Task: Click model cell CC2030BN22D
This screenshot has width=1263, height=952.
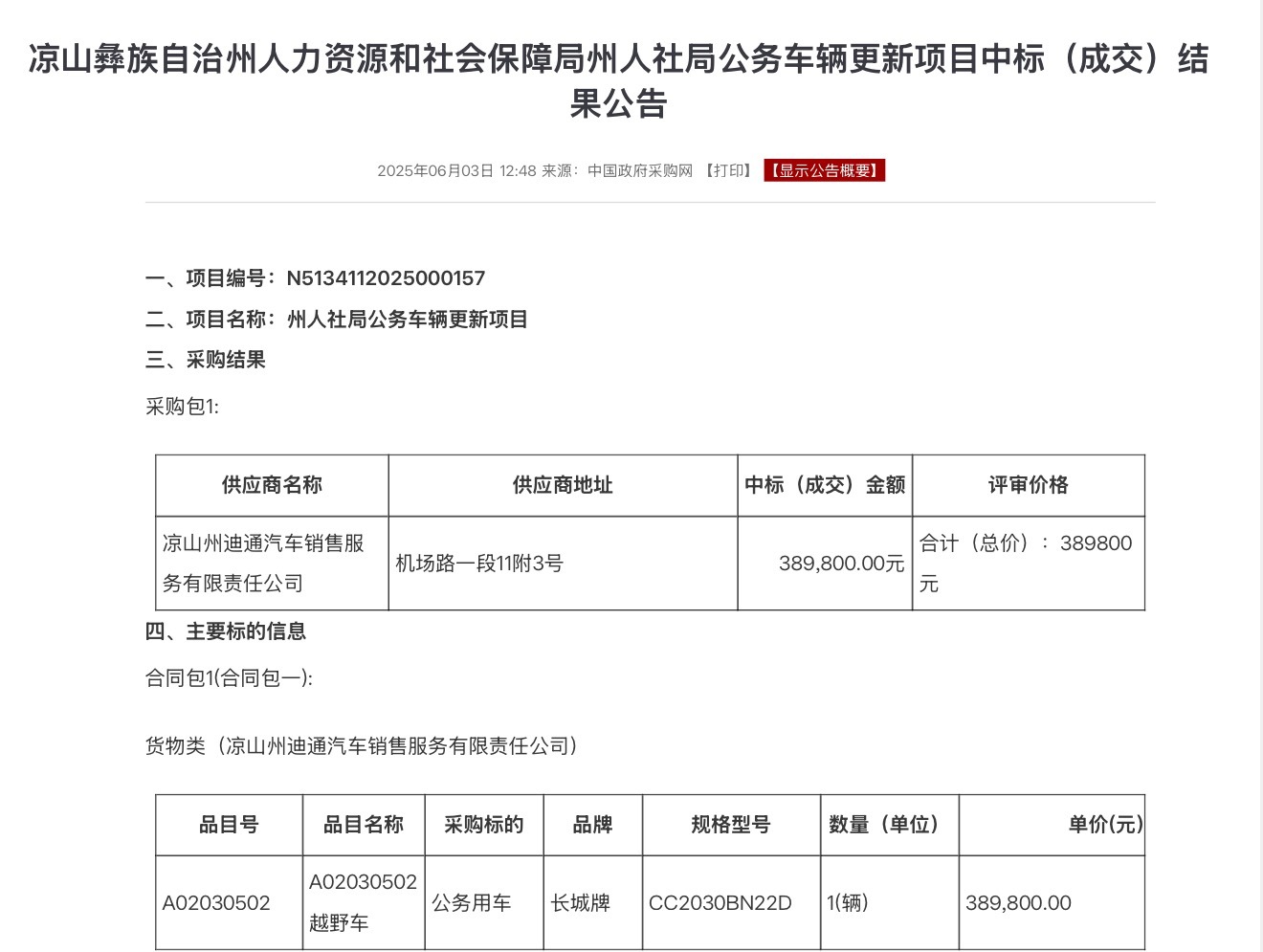Action: 731,903
